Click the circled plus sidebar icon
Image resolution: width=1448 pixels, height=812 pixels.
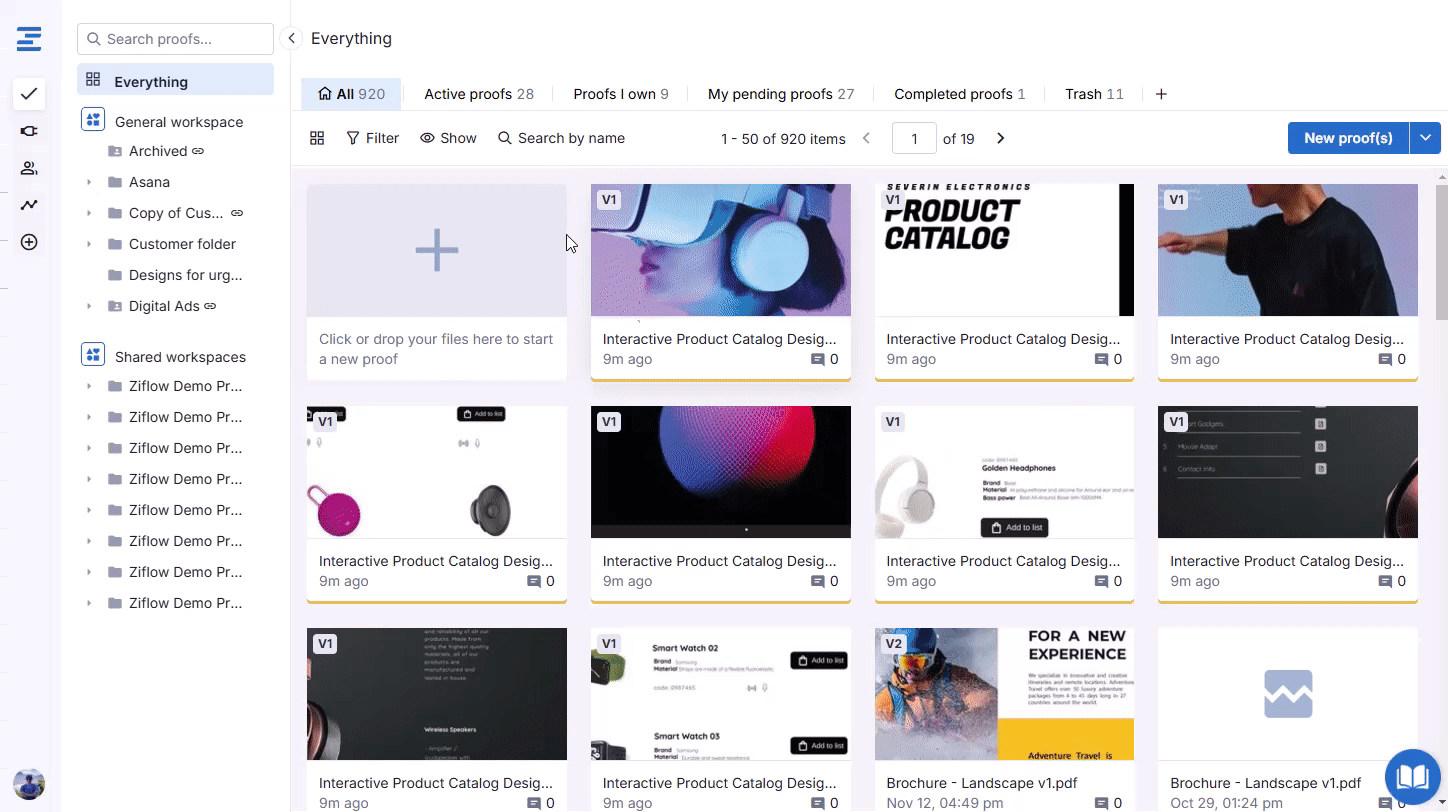coord(29,242)
